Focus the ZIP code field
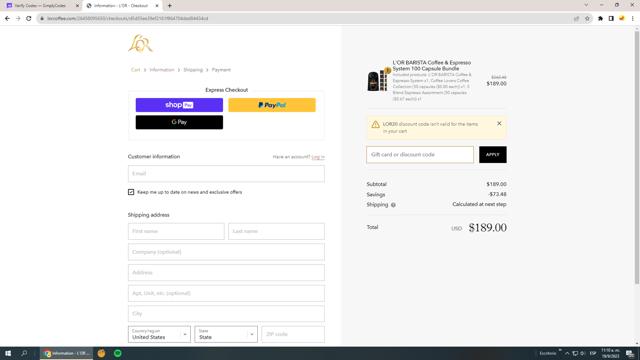 tap(293, 334)
